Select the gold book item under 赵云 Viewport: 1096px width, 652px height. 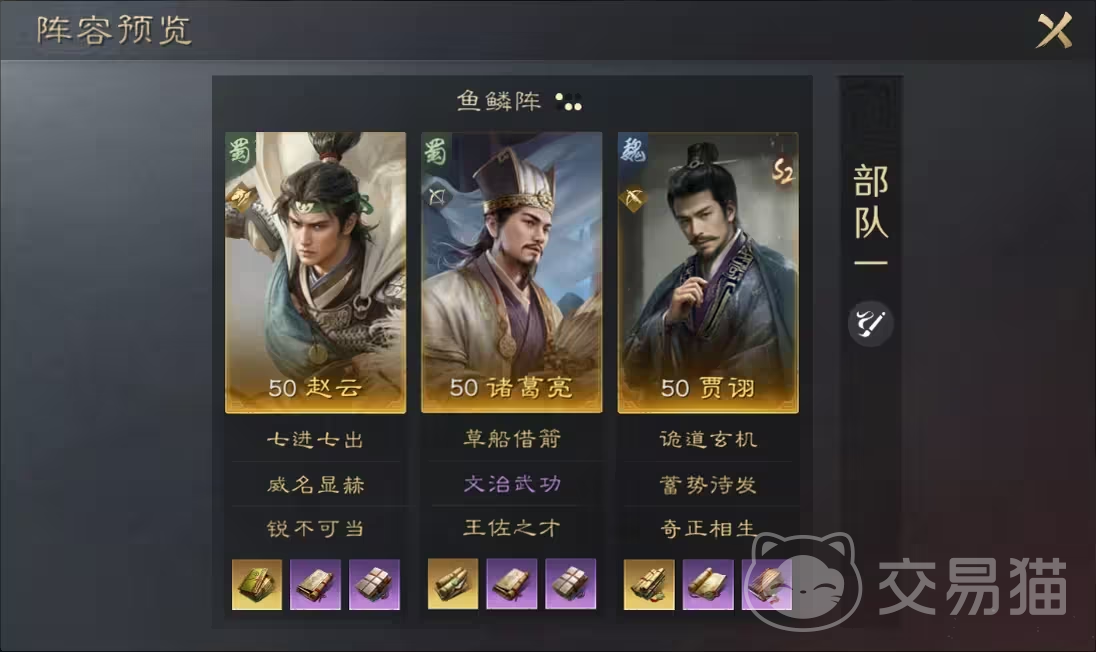pos(257,584)
